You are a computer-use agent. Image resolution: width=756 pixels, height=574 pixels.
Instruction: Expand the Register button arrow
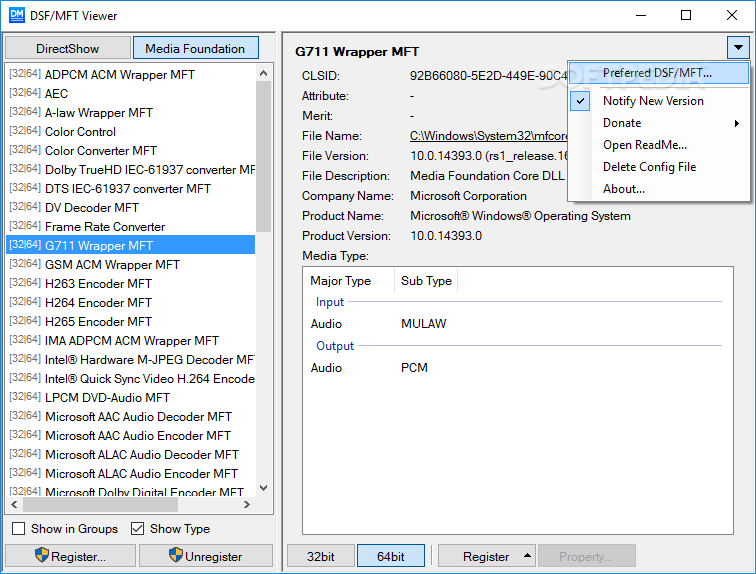coord(527,556)
